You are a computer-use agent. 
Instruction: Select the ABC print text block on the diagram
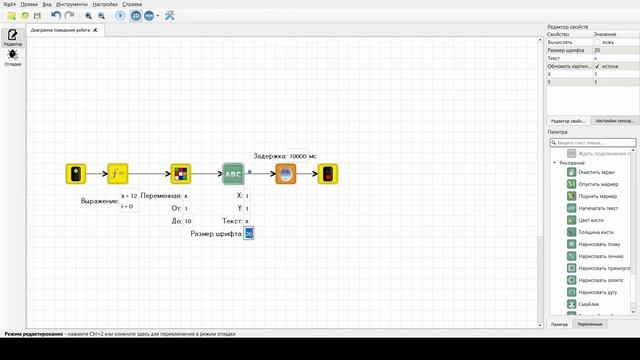pos(233,174)
